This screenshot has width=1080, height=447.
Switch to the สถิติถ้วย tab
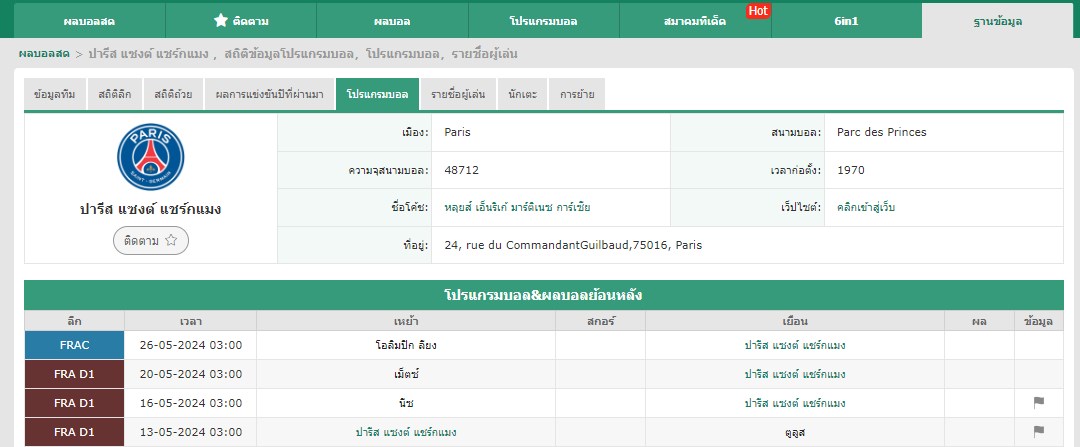pyautogui.click(x=174, y=94)
